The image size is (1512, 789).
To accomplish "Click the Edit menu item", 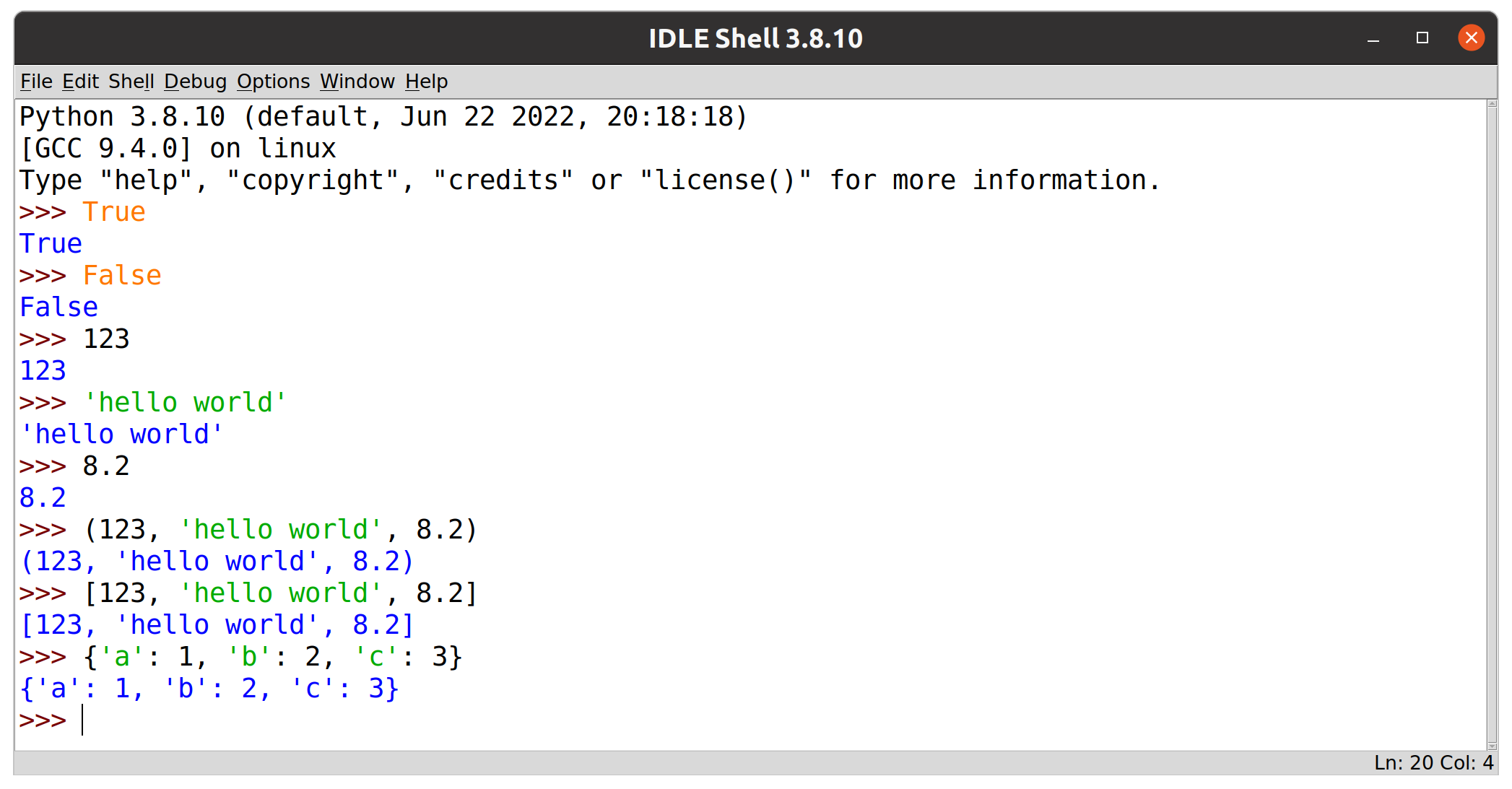I will (x=80, y=81).
